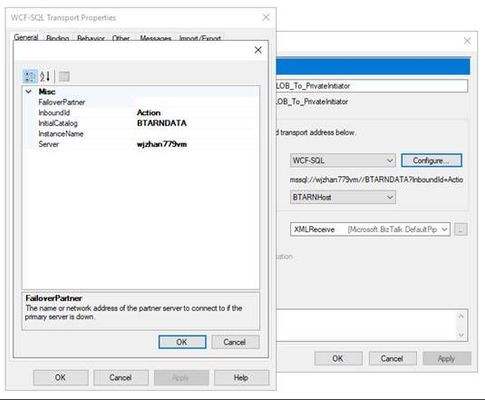Click the LOB_To_PrivateInitiator name field
Viewport: 485px width, 400px height.
[372, 86]
